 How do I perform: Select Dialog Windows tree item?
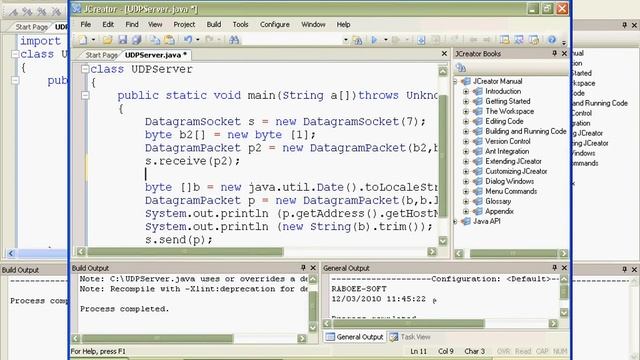(x=509, y=181)
